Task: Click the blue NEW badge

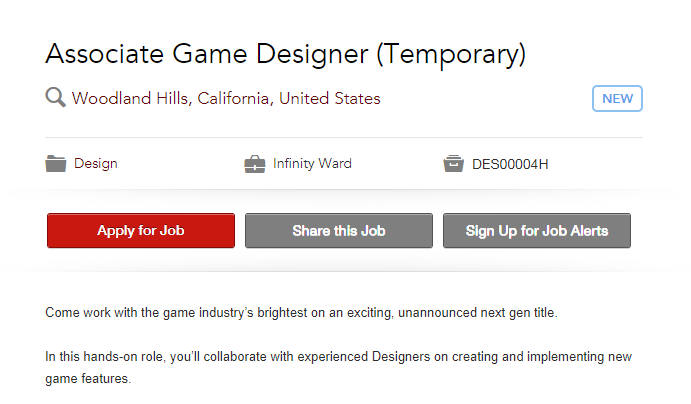Action: [617, 98]
